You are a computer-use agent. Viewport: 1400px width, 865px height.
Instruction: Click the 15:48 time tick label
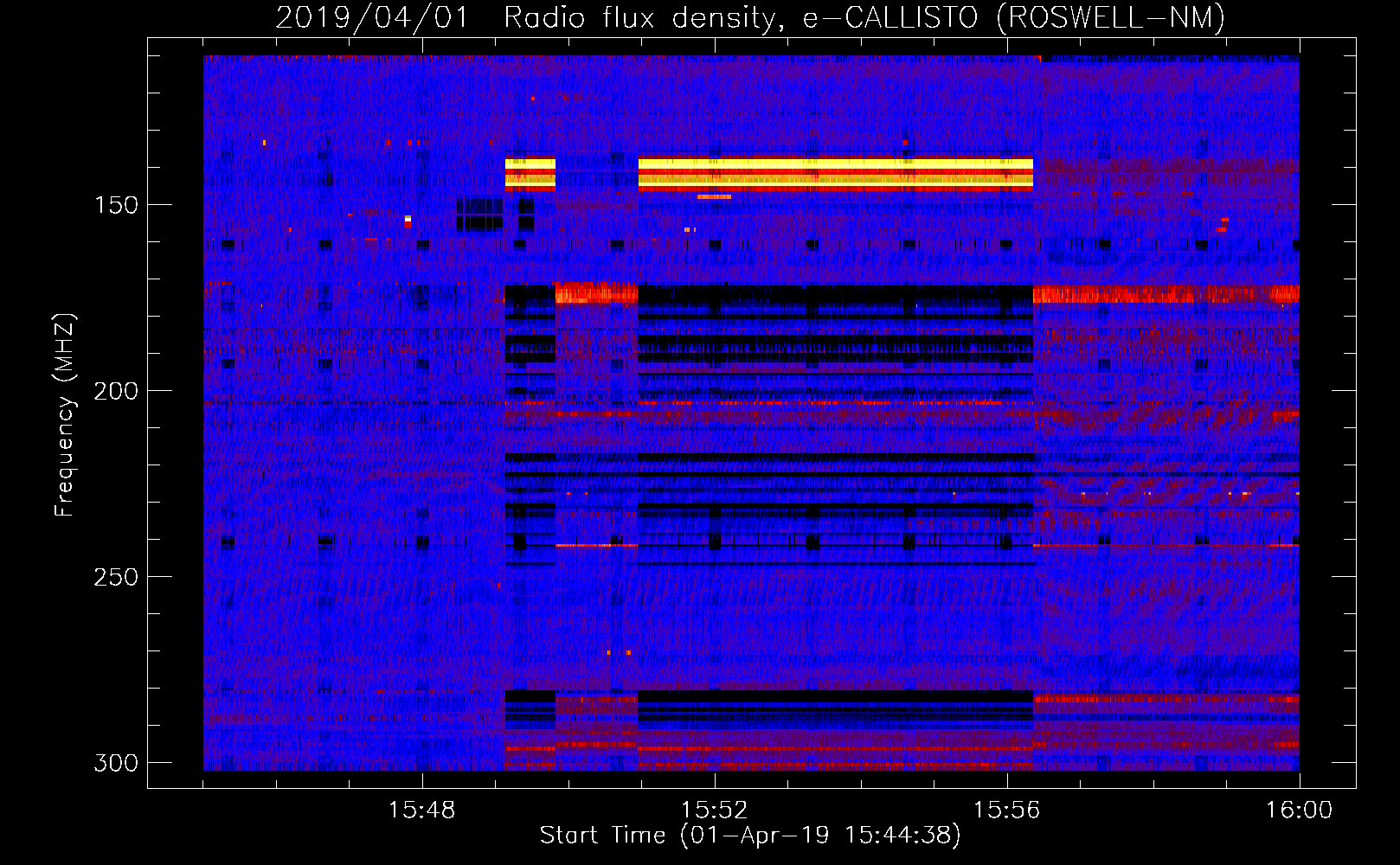422,810
